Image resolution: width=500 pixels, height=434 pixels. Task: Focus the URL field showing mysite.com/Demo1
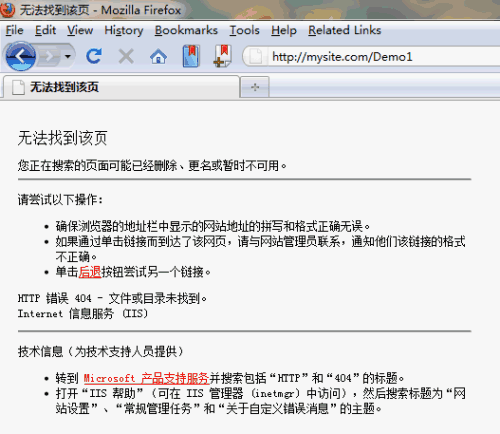383,57
